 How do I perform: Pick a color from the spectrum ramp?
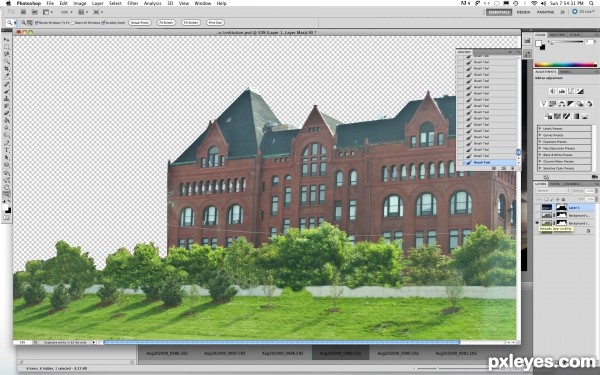pyautogui.click(x=566, y=65)
